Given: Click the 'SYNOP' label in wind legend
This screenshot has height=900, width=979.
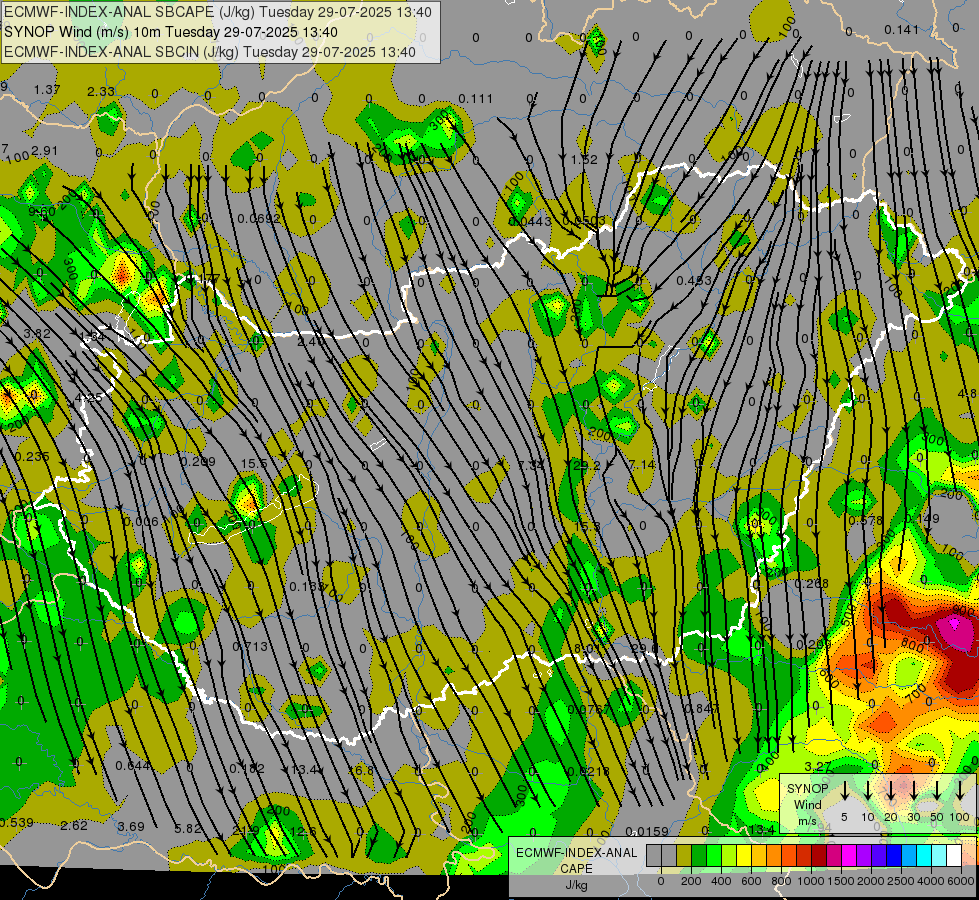Looking at the screenshot, I should [x=807, y=788].
